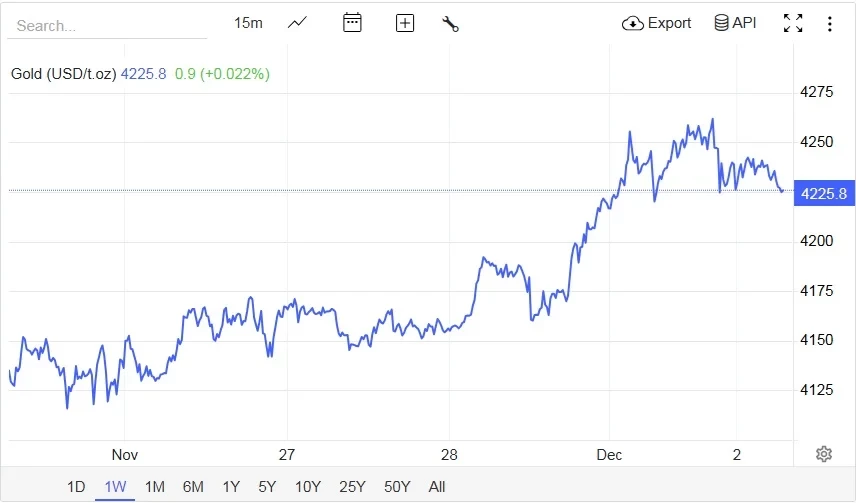The height and width of the screenshot is (503, 856).
Task: Click the Search input field
Action: 107,26
